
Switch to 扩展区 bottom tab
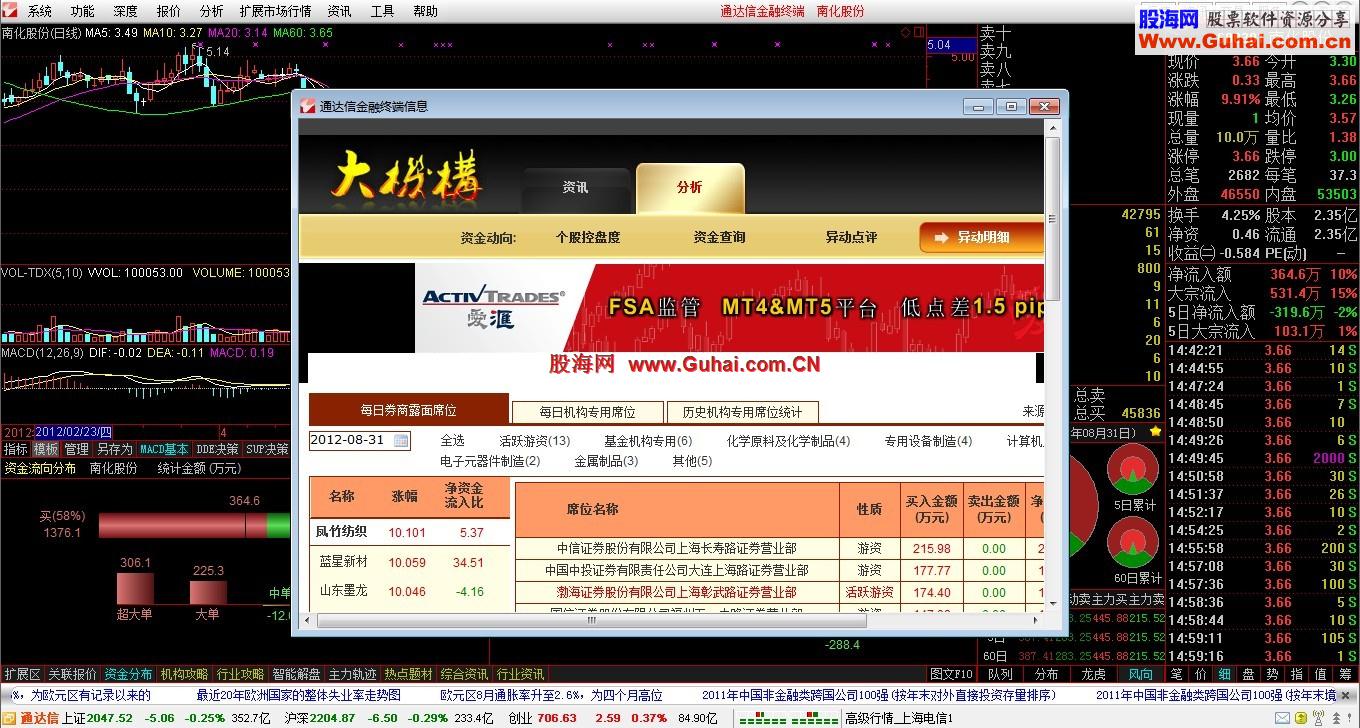(22, 674)
